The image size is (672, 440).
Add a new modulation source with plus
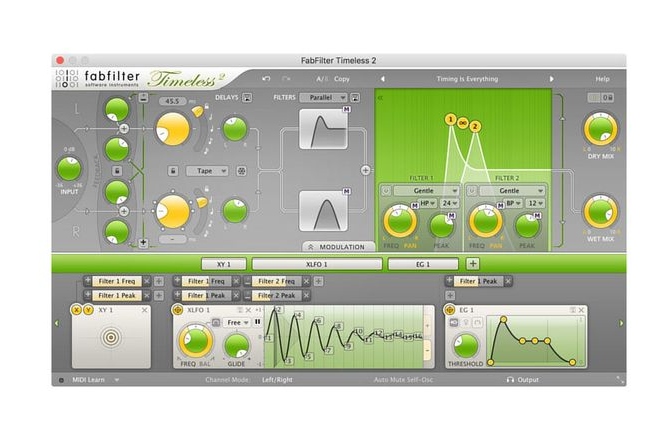tap(473, 264)
